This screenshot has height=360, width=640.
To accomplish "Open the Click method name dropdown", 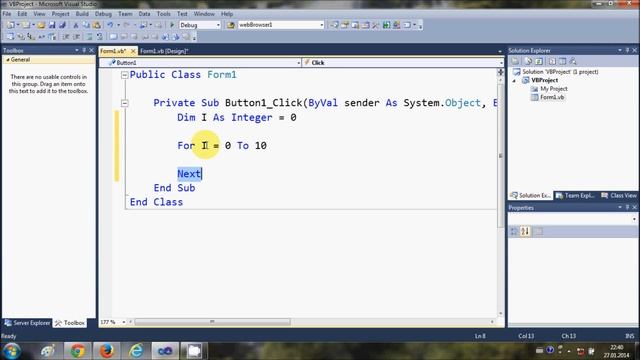I will point(501,63).
